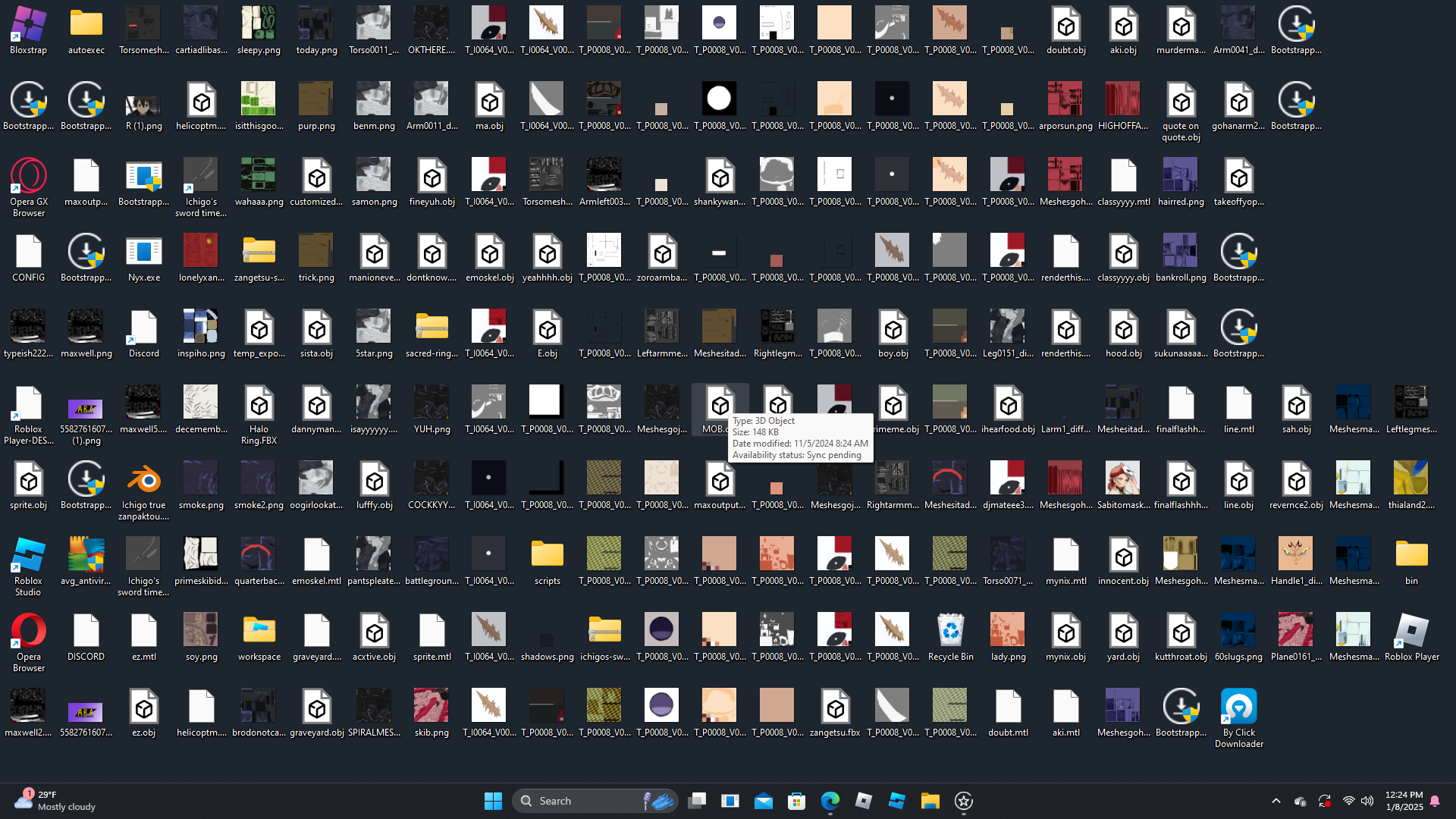Select the scripts folder
The height and width of the screenshot is (819, 1456).
point(547,556)
